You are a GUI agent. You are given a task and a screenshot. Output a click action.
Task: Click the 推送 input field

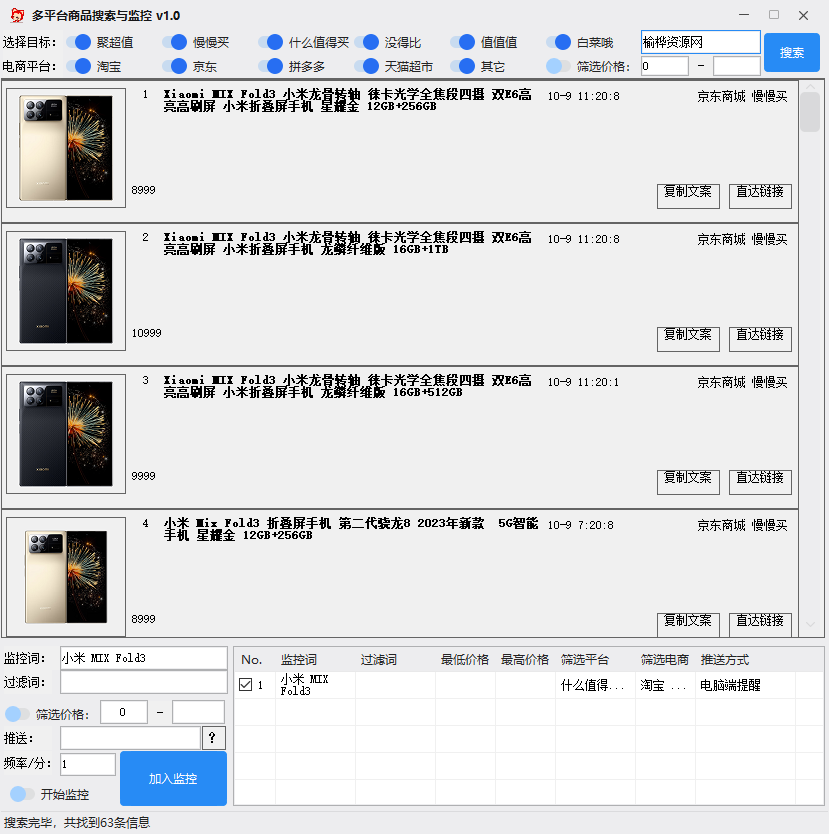(x=130, y=738)
